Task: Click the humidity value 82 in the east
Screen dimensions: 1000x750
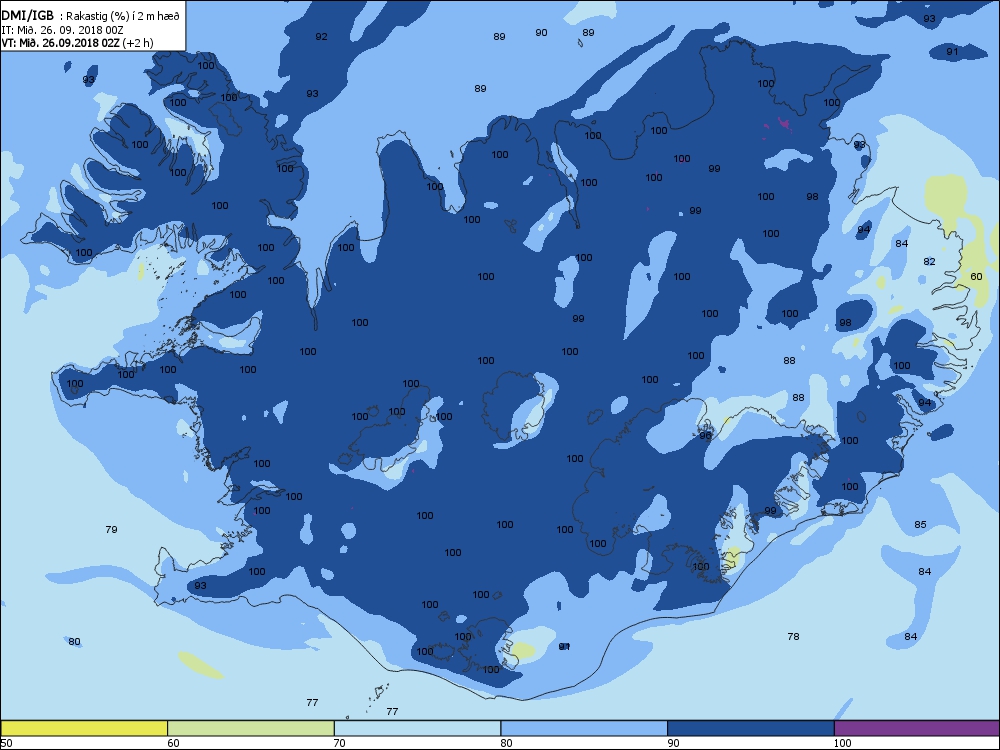Action: 929,261
